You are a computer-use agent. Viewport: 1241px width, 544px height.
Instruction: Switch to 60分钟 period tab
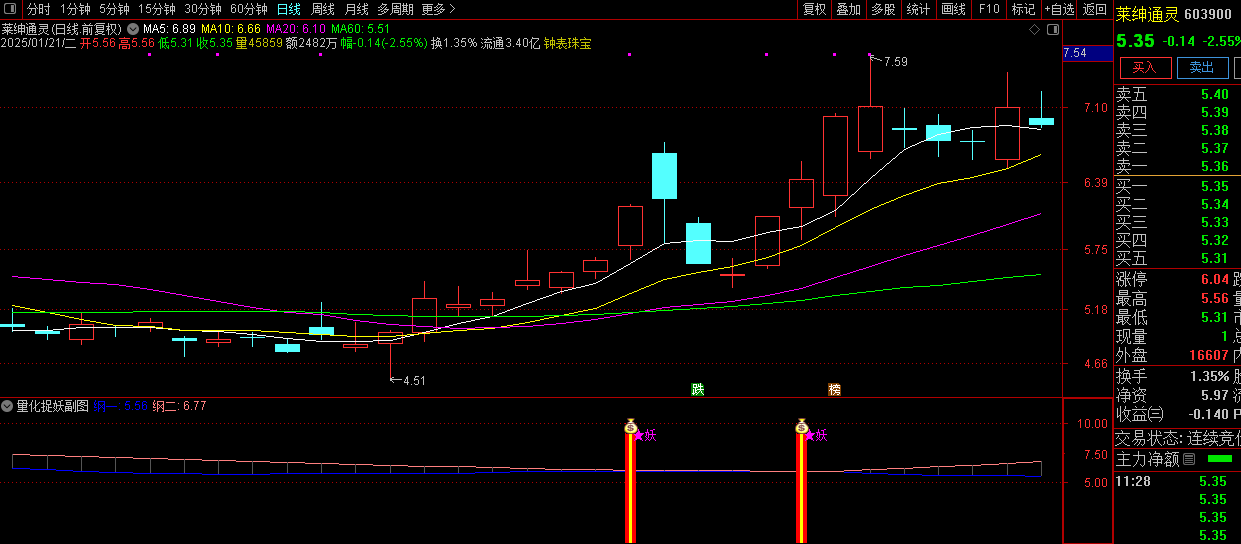point(249,9)
